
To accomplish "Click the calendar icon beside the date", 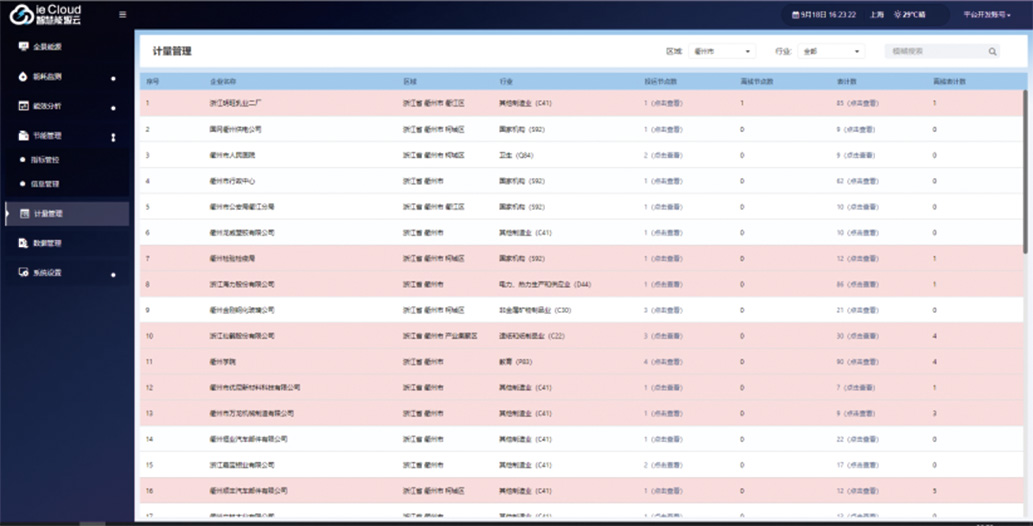I will click(x=796, y=15).
